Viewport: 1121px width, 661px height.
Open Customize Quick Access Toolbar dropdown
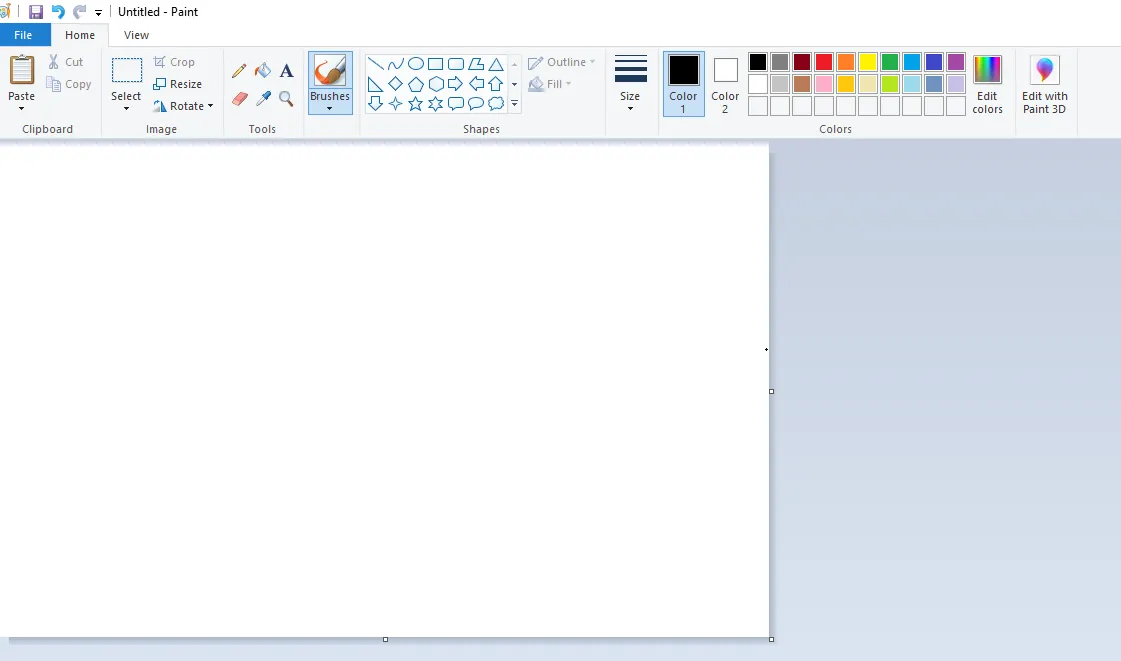(99, 13)
